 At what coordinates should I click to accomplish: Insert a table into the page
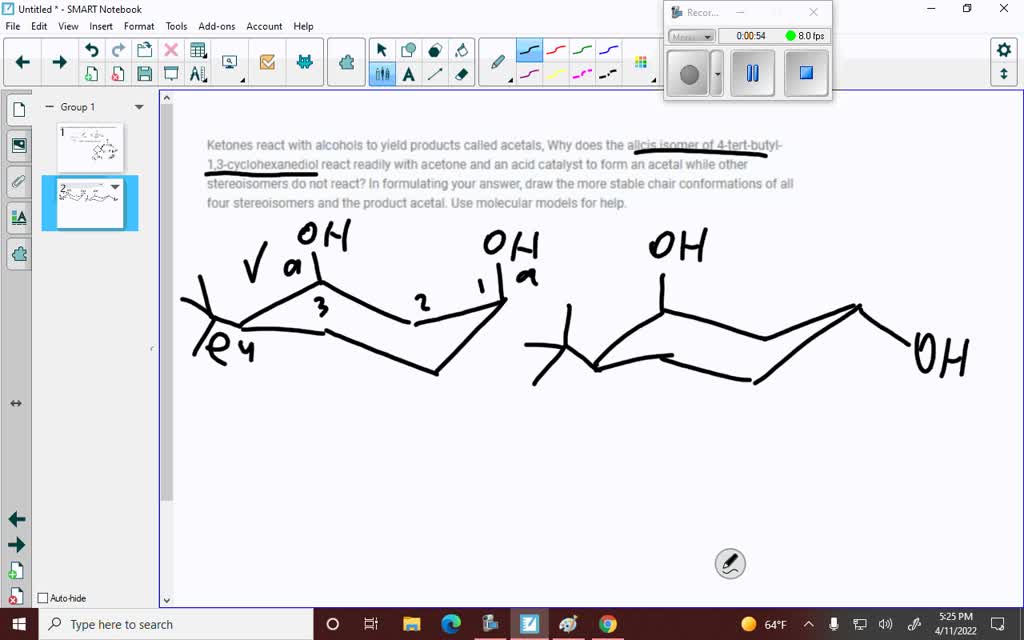[x=199, y=47]
